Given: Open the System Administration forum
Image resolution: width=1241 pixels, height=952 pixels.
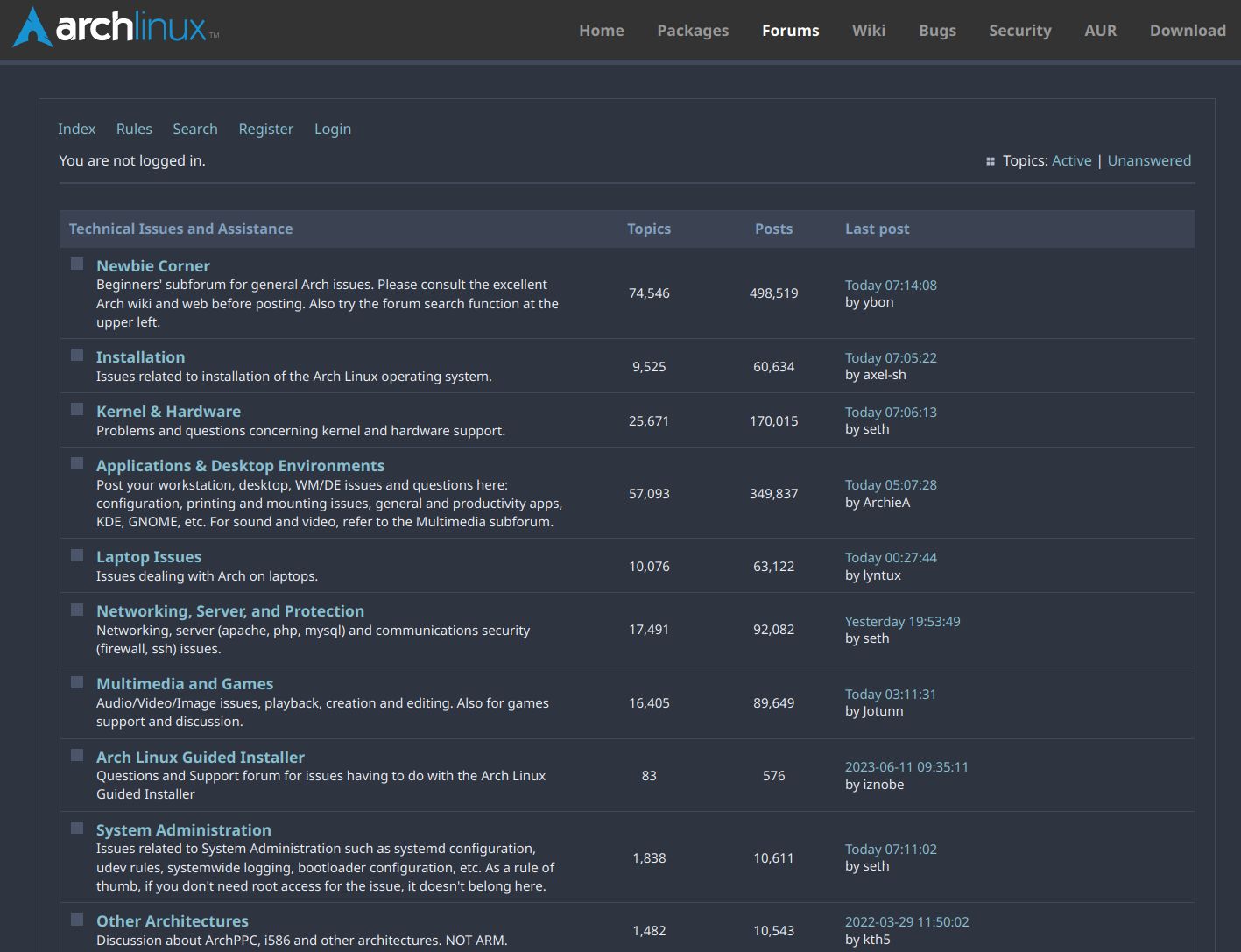Looking at the screenshot, I should (184, 829).
